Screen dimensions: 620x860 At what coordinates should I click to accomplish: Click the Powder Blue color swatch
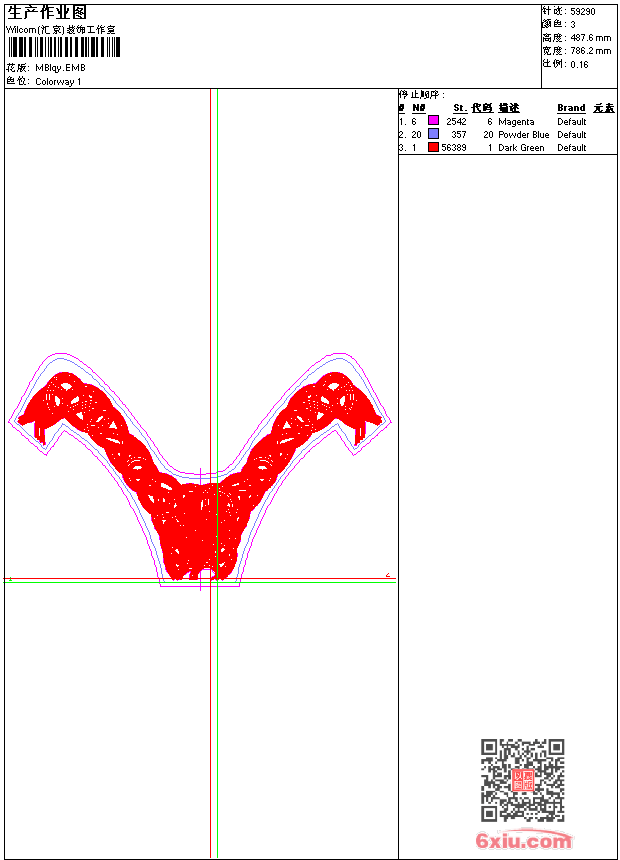(x=433, y=134)
